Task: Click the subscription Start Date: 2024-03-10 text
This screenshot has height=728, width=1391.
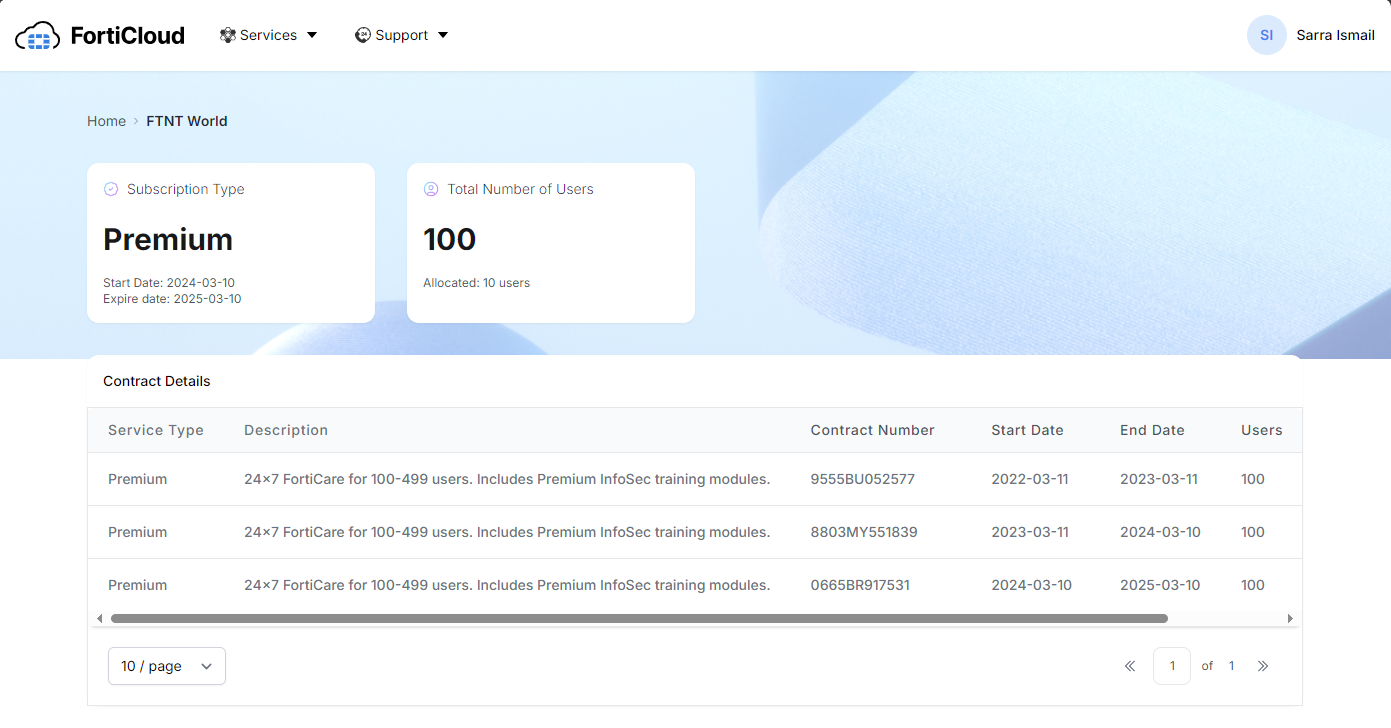Action: pyautogui.click(x=169, y=283)
